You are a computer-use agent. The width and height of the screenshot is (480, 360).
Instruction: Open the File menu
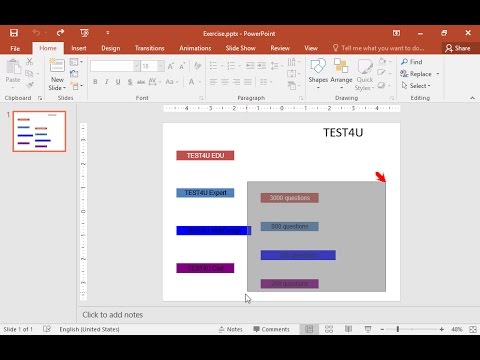click(x=15, y=48)
